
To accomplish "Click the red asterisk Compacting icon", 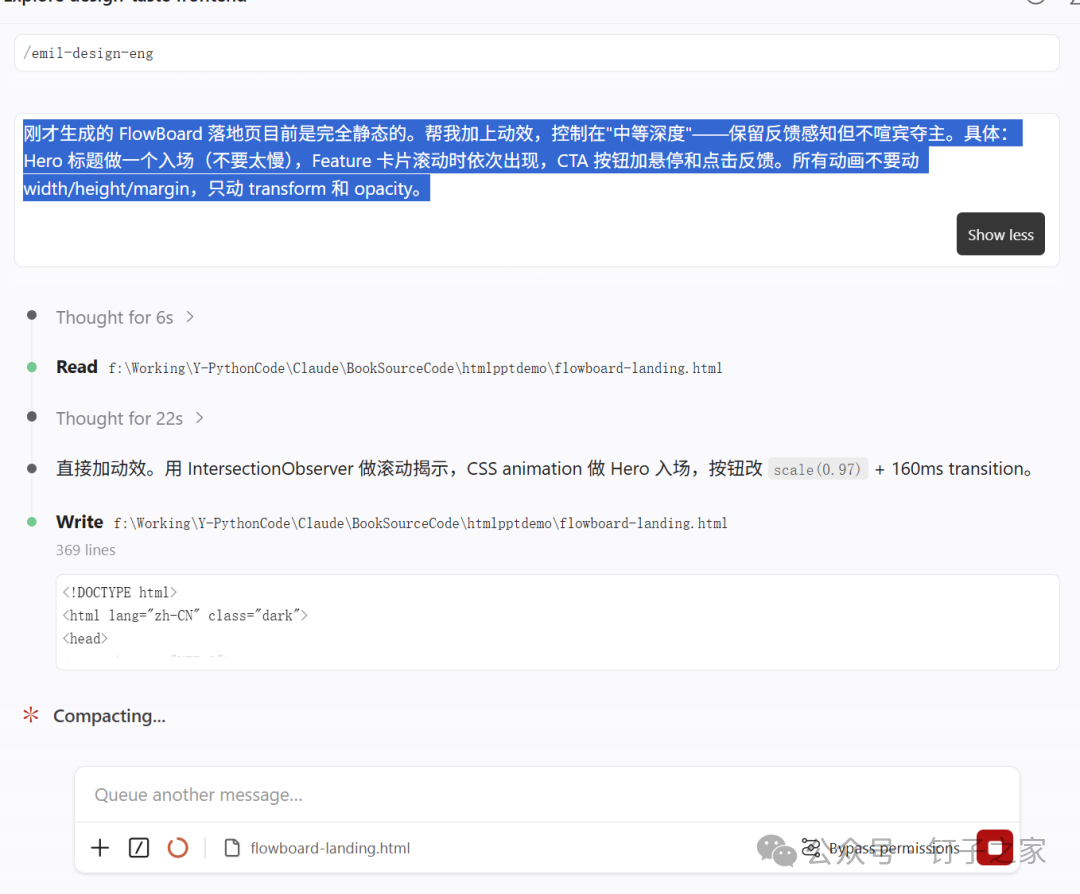I will coord(31,715).
